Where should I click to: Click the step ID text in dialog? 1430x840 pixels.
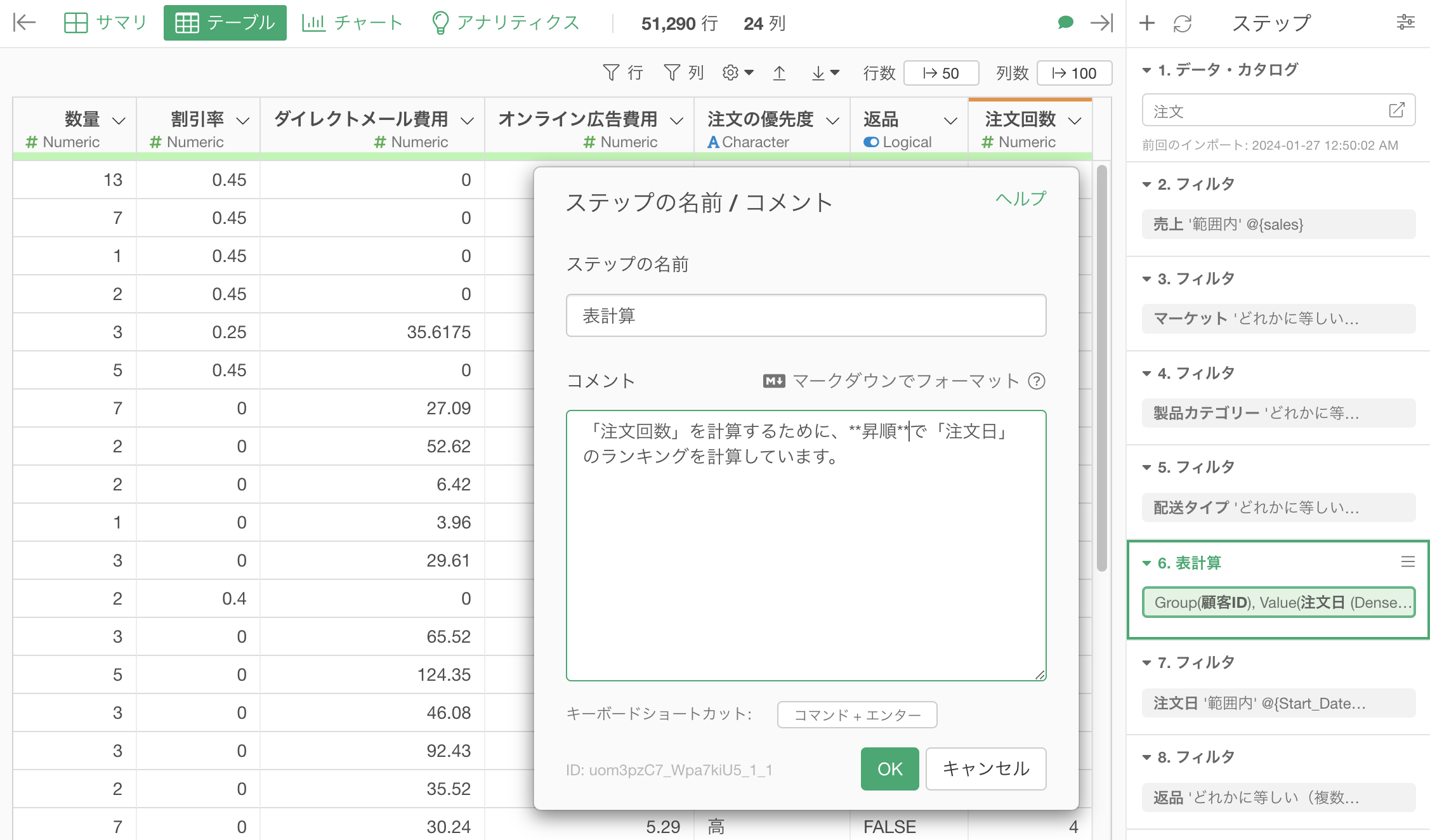(669, 770)
